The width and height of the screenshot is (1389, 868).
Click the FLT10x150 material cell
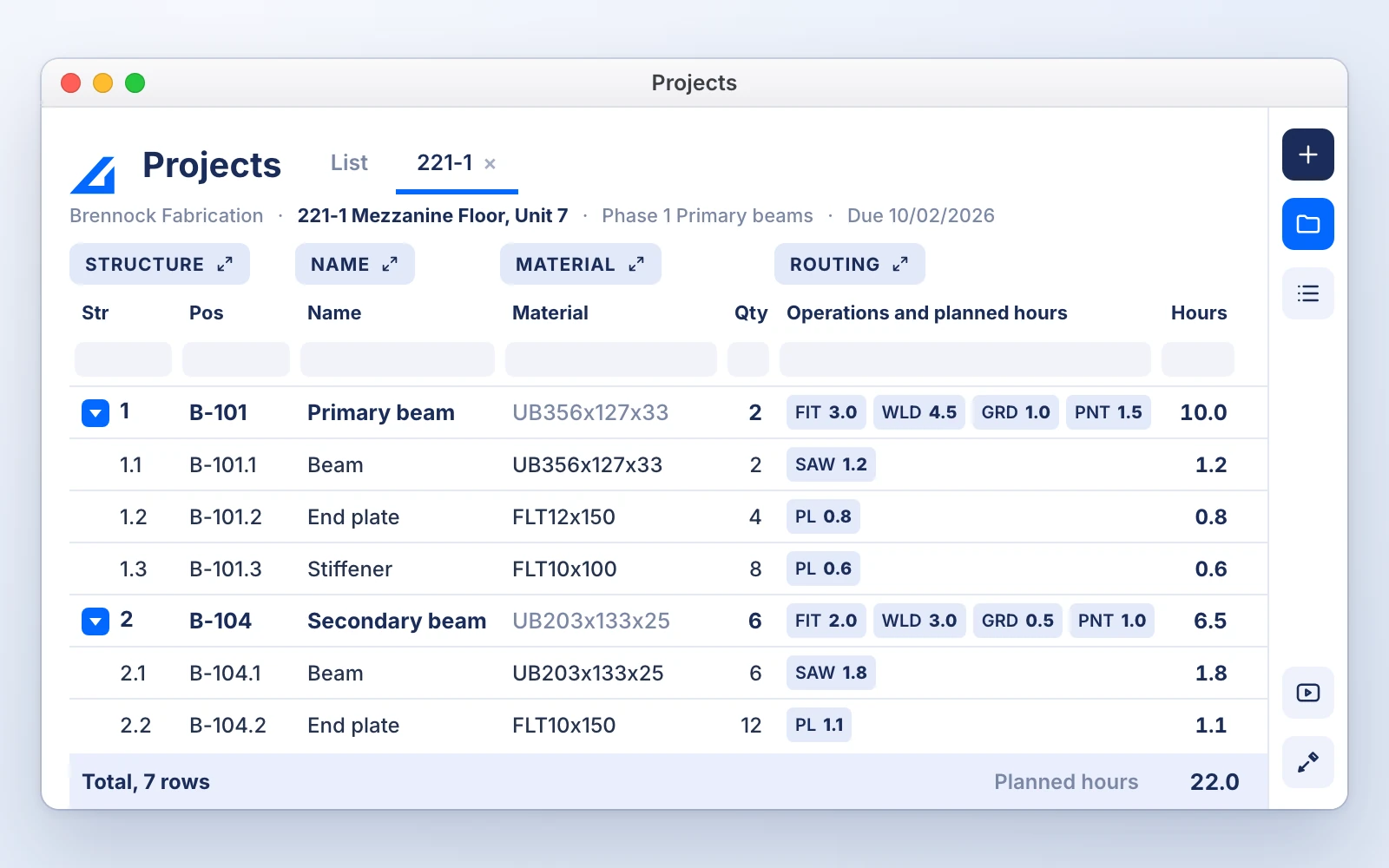563,726
